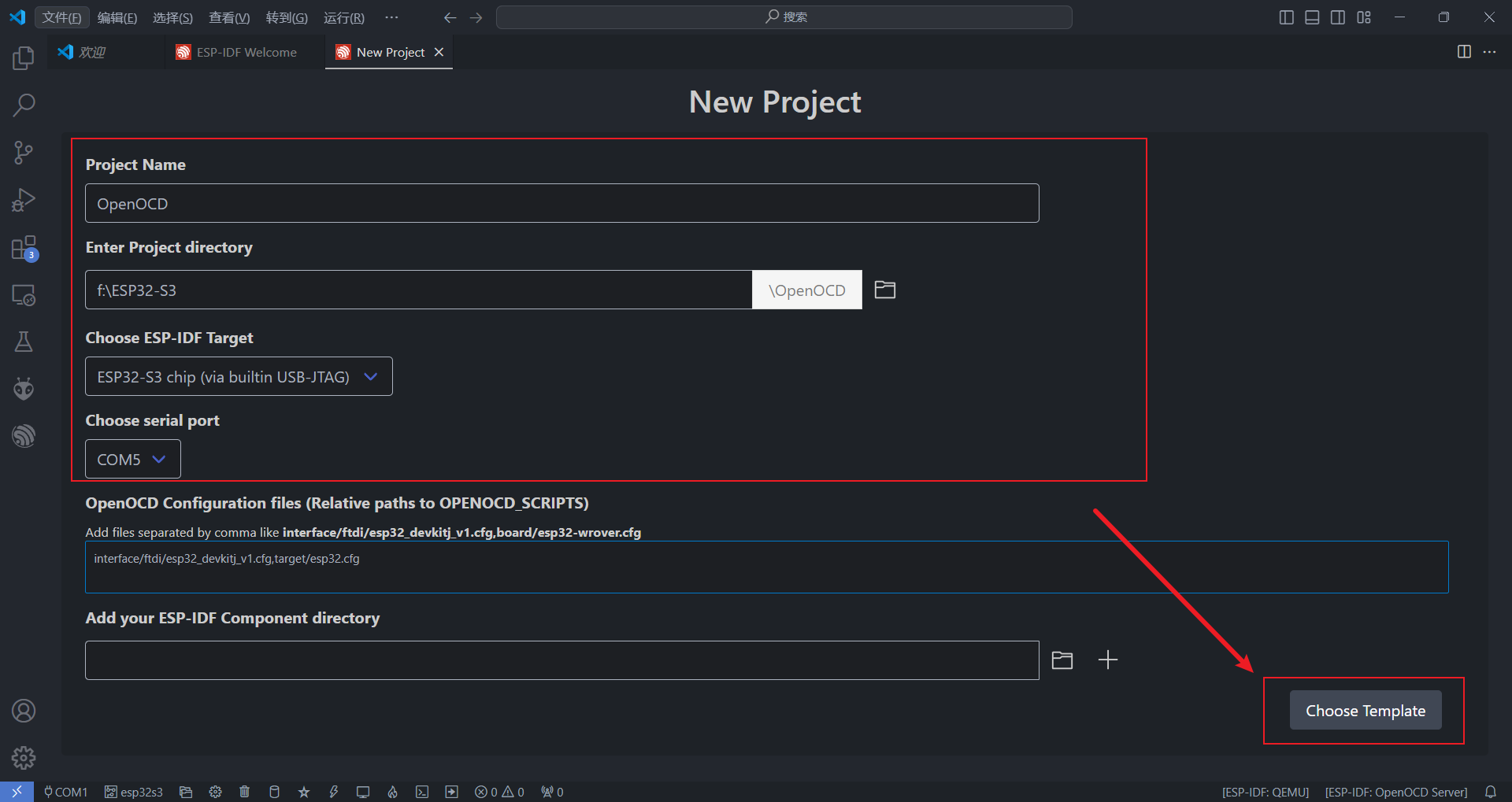Switch to the ESP-IDF Welcome tab
1512x802 pixels.
[x=245, y=52]
